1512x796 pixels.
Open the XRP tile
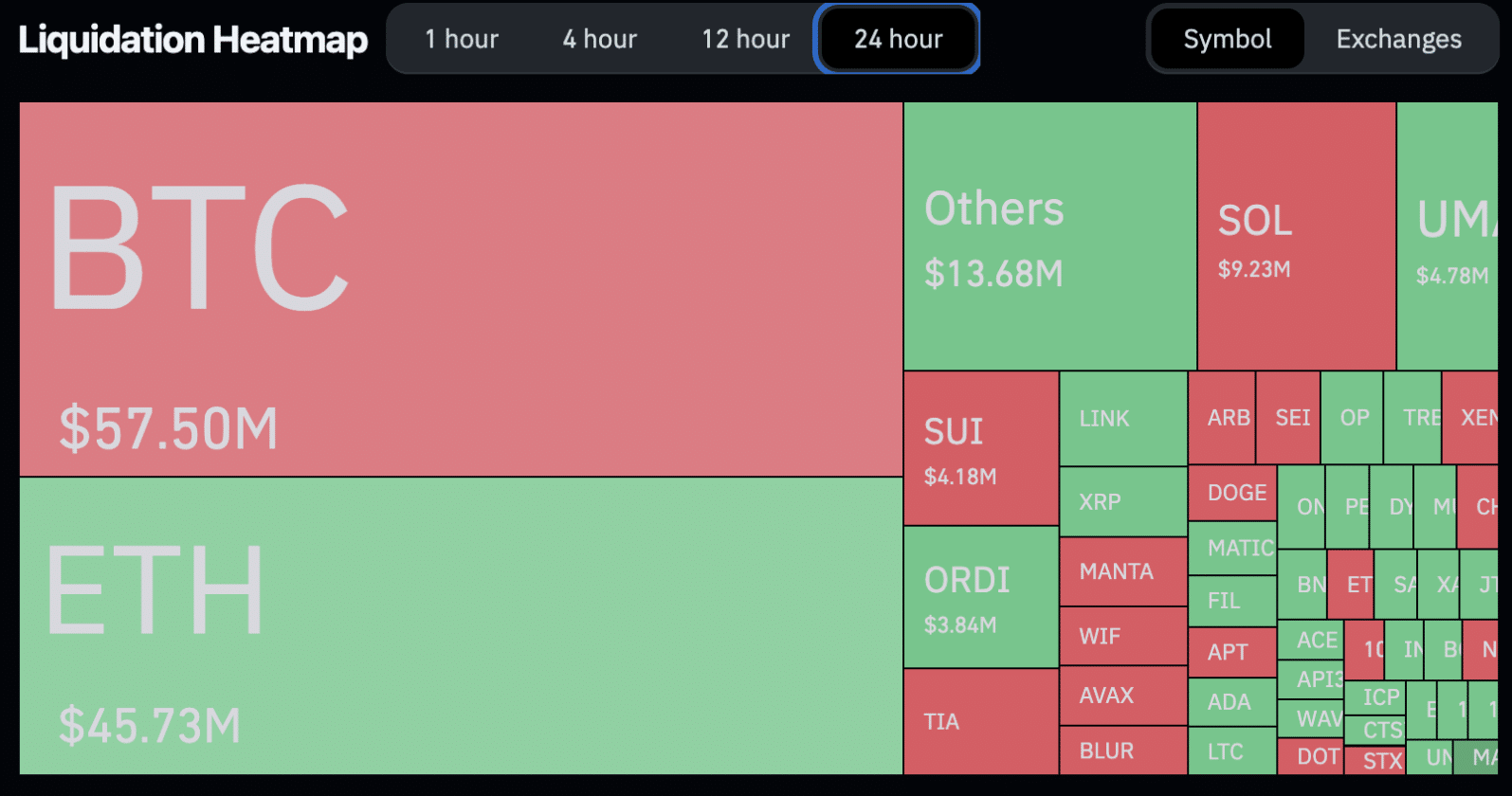[x=1123, y=501]
